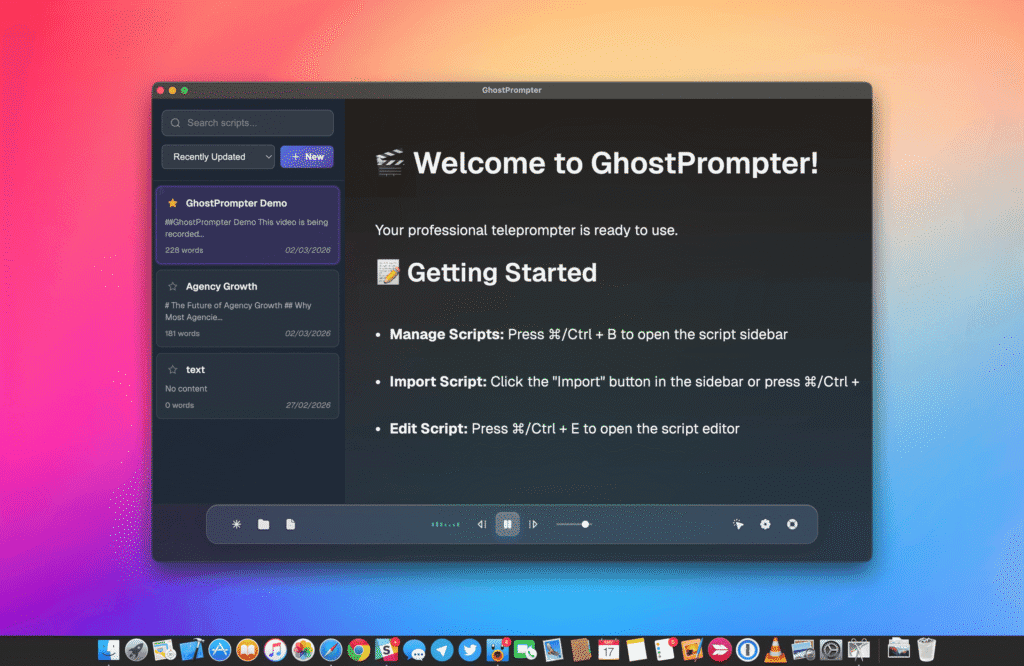This screenshot has width=1024, height=666.
Task: Click the clapperboard emoji beside Welcome heading
Action: coord(390,163)
